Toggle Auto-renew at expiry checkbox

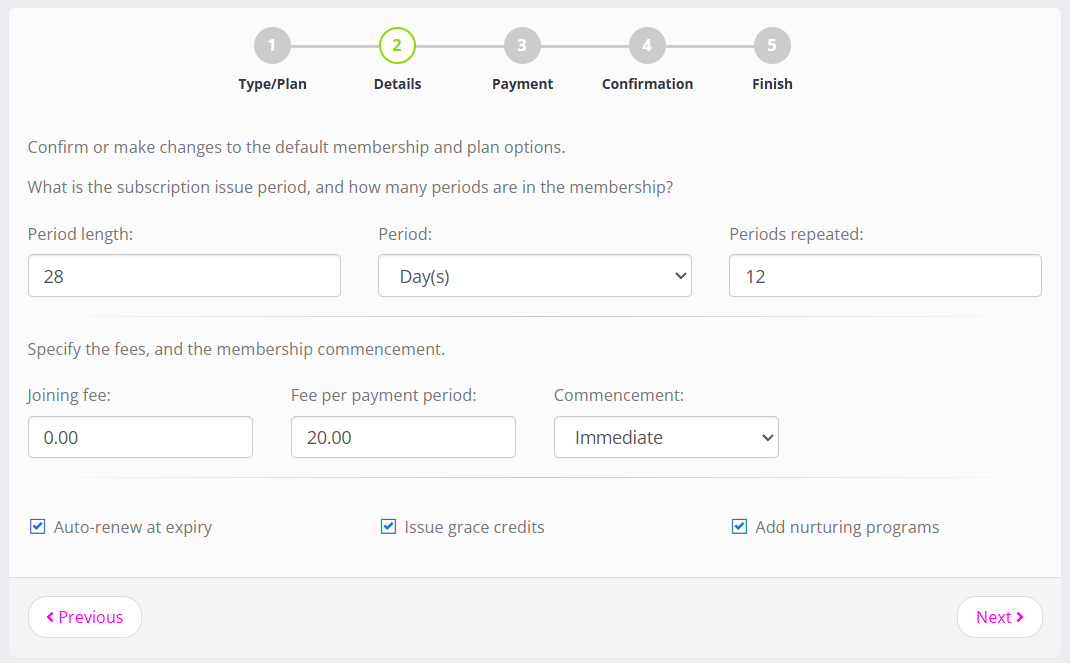click(38, 527)
